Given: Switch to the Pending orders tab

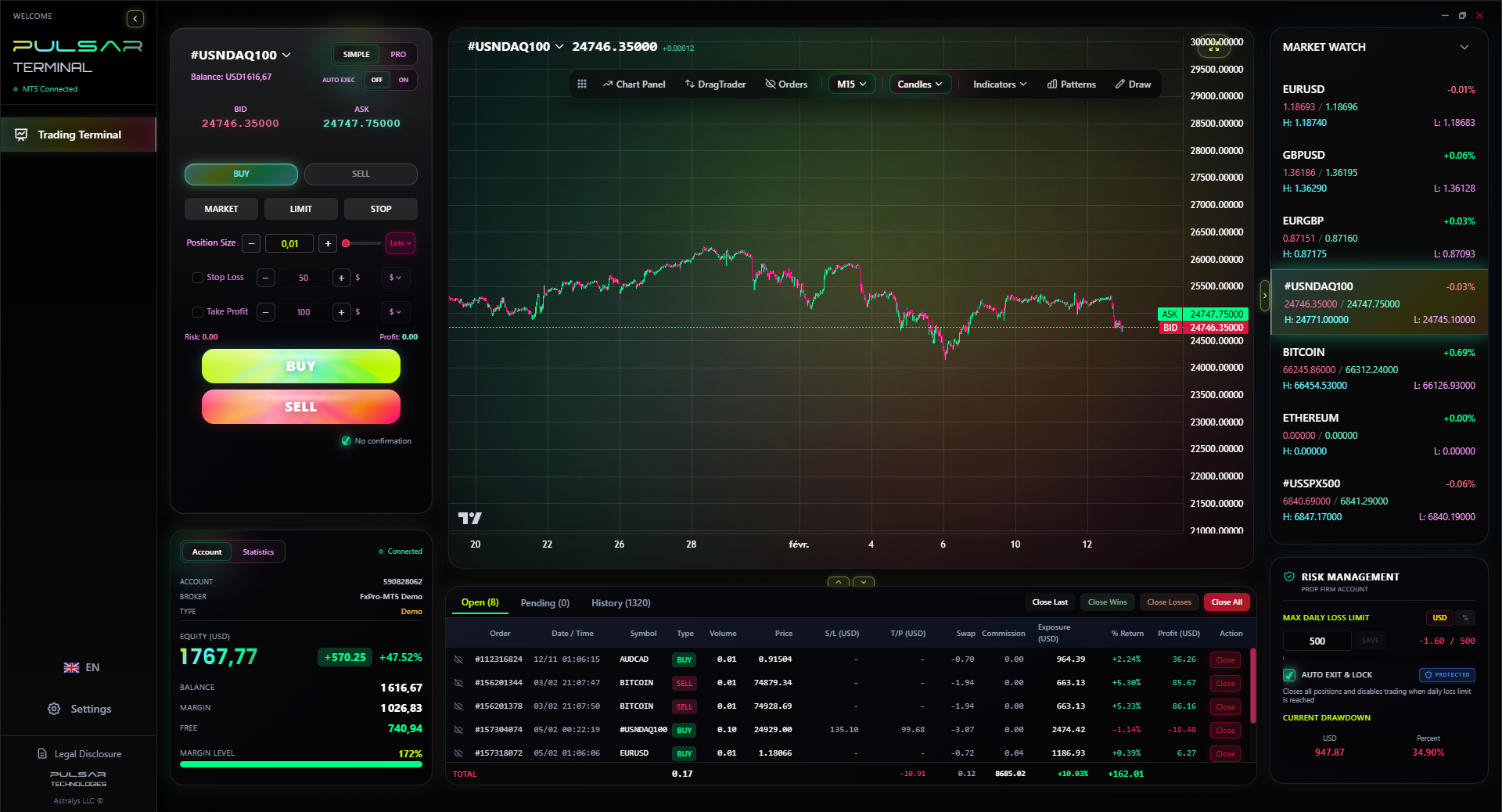Looking at the screenshot, I should click(x=544, y=602).
